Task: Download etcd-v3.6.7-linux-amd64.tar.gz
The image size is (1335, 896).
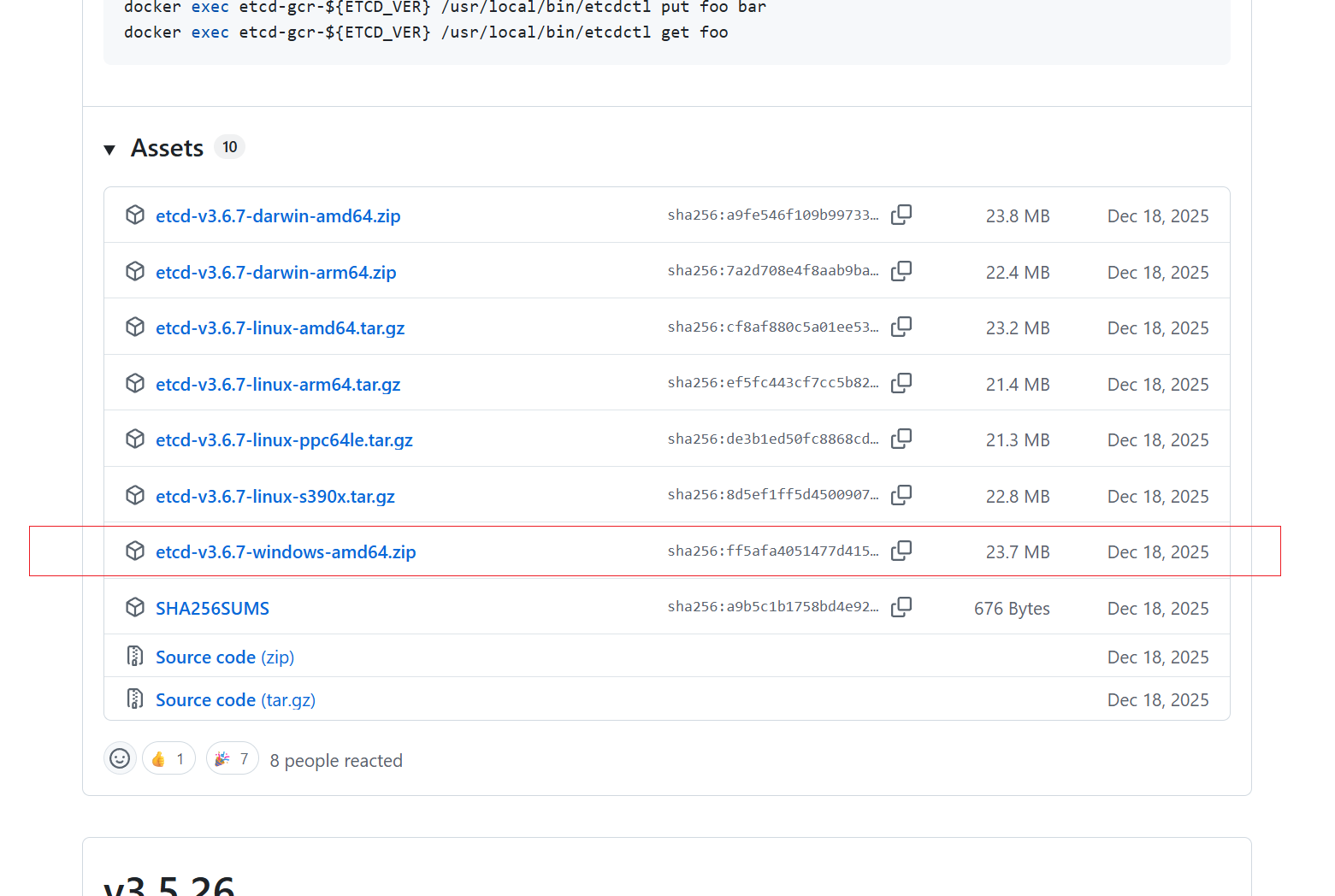Action: [281, 328]
